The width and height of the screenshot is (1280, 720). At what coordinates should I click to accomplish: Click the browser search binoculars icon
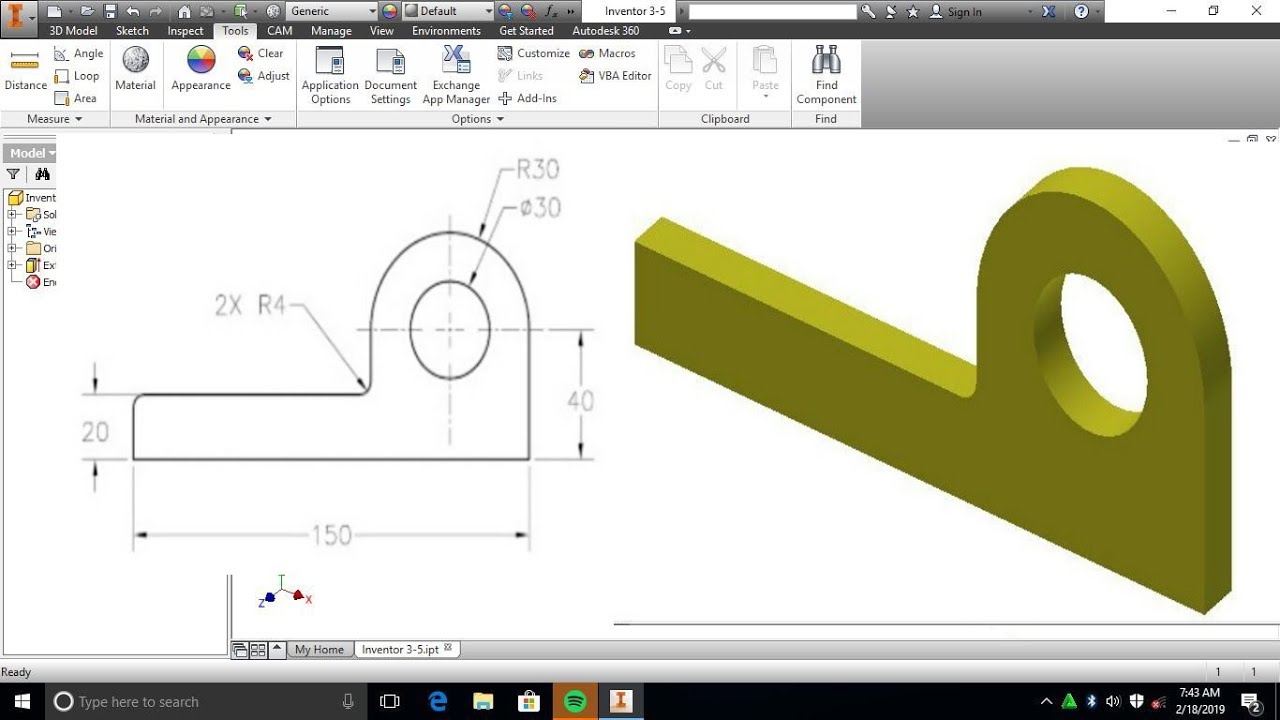click(42, 174)
